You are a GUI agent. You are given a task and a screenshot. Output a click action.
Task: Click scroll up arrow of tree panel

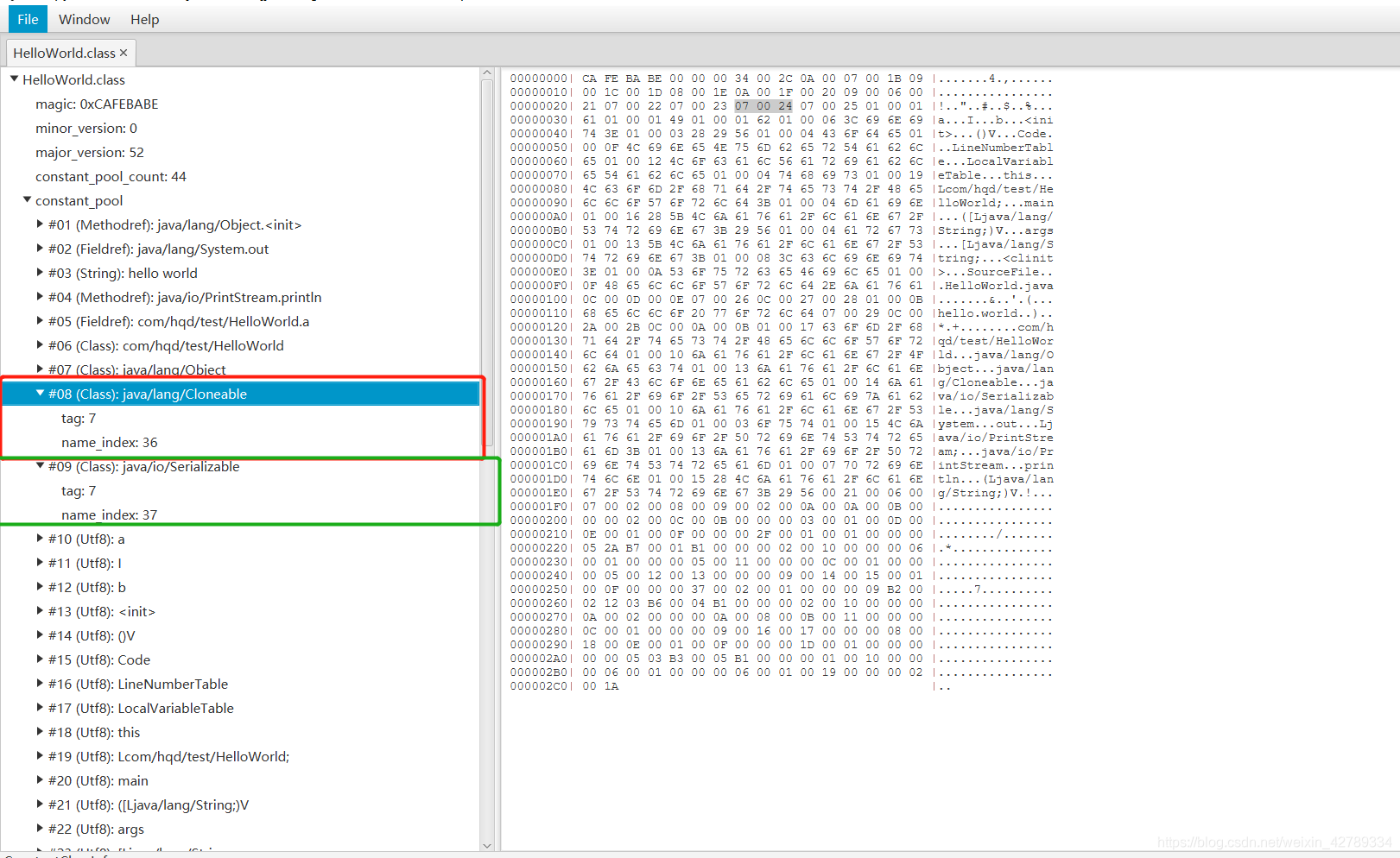(487, 73)
